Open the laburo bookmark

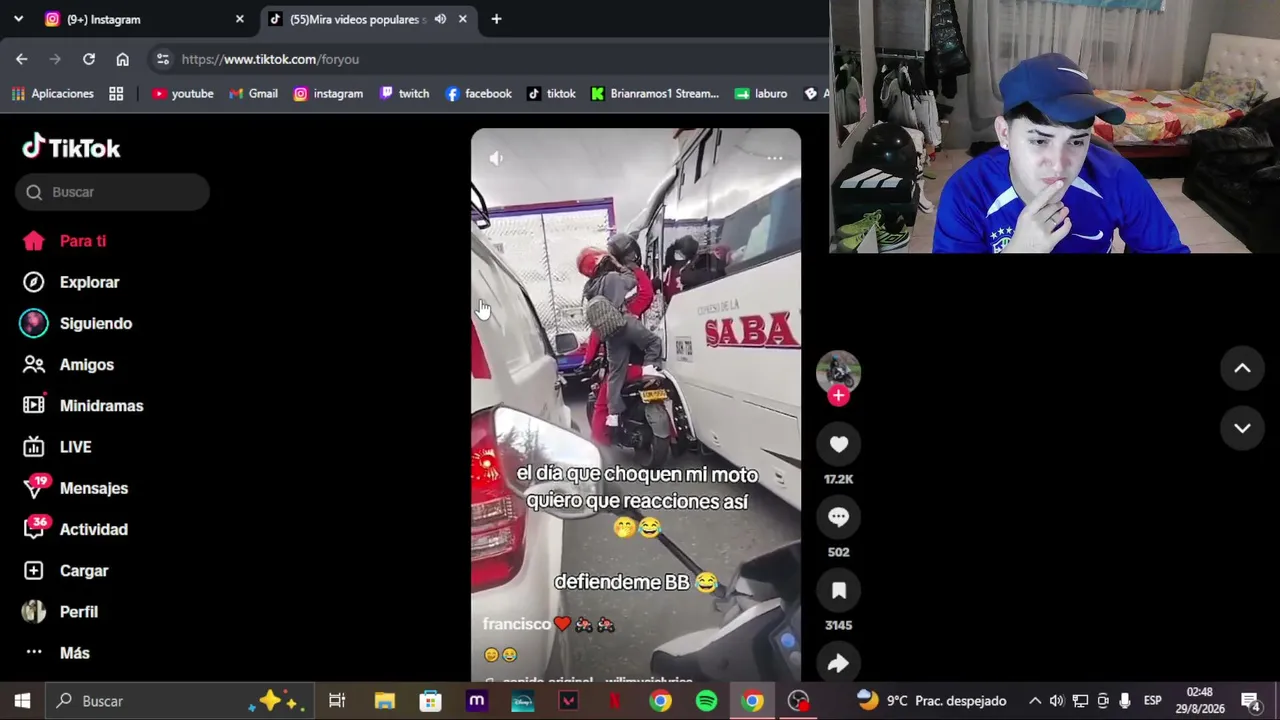pos(761,93)
